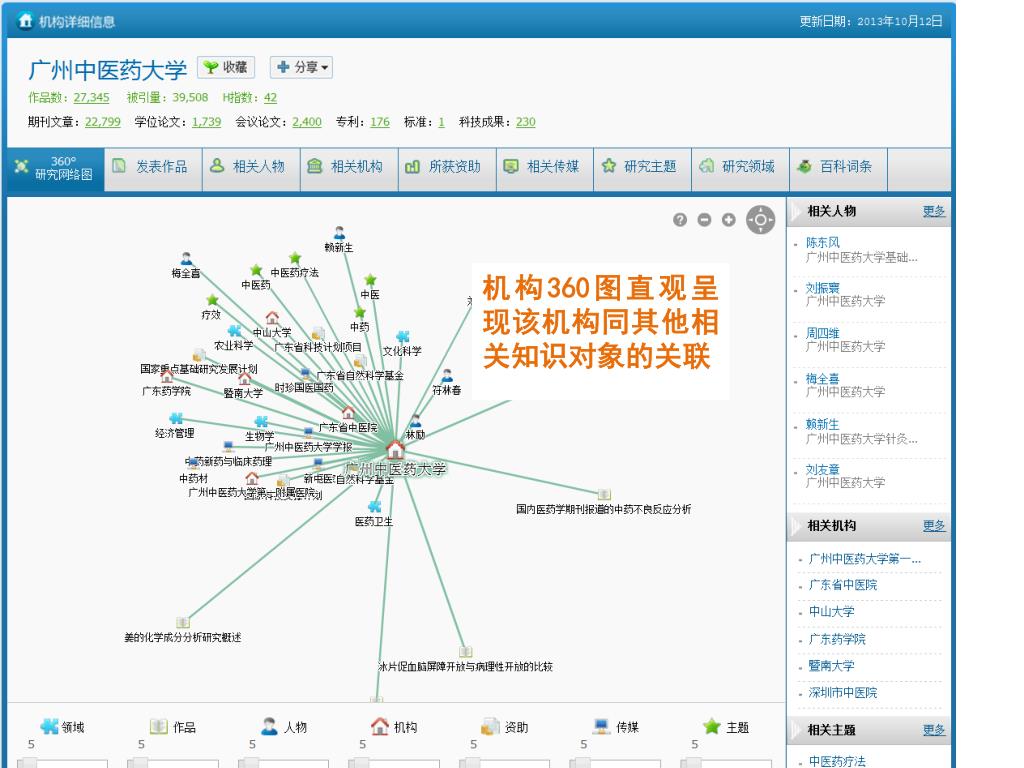Image resolution: width=1024 pixels, height=768 pixels.
Task: Click the 梅全喜 person node icon
Action: 186,259
